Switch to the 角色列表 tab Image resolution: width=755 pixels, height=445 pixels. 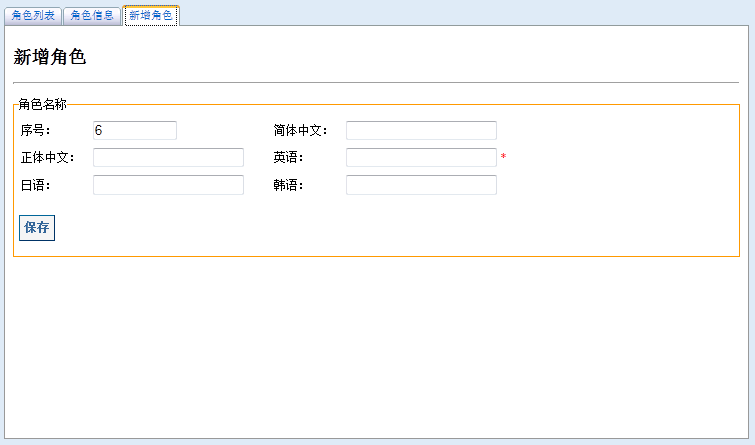[33, 15]
